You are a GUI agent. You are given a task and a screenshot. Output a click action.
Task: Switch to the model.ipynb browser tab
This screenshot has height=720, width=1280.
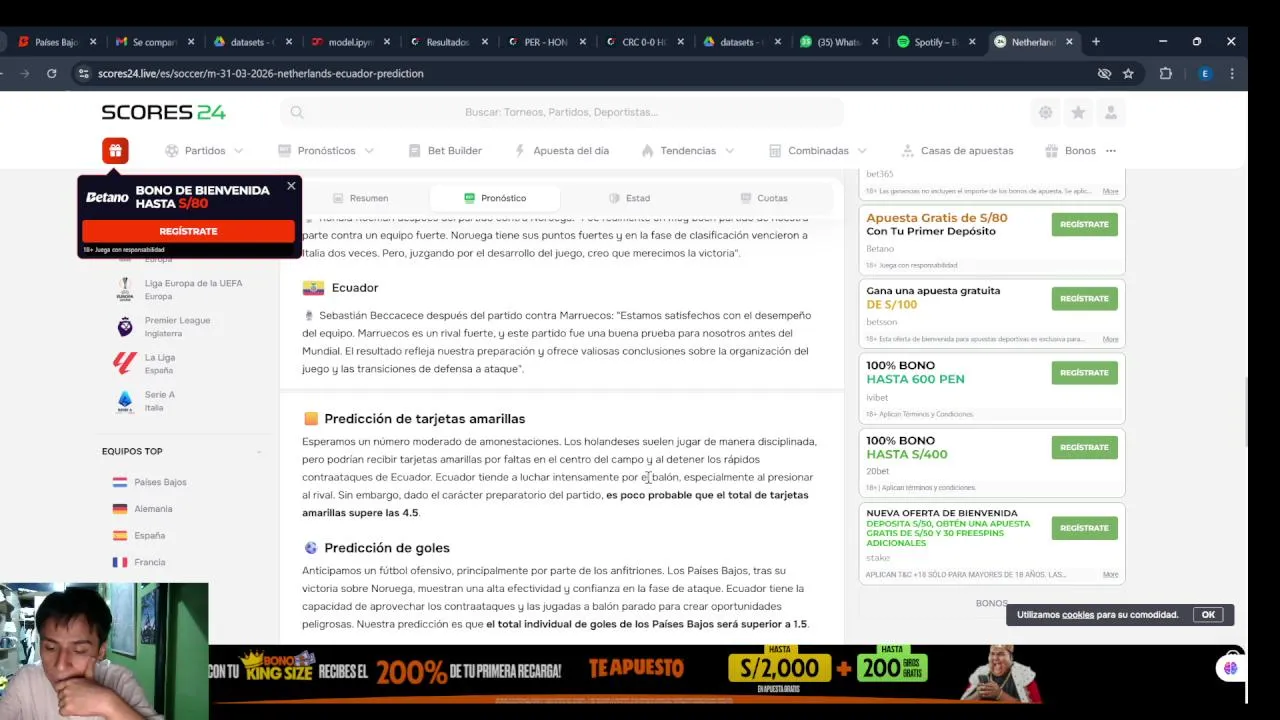tap(350, 42)
